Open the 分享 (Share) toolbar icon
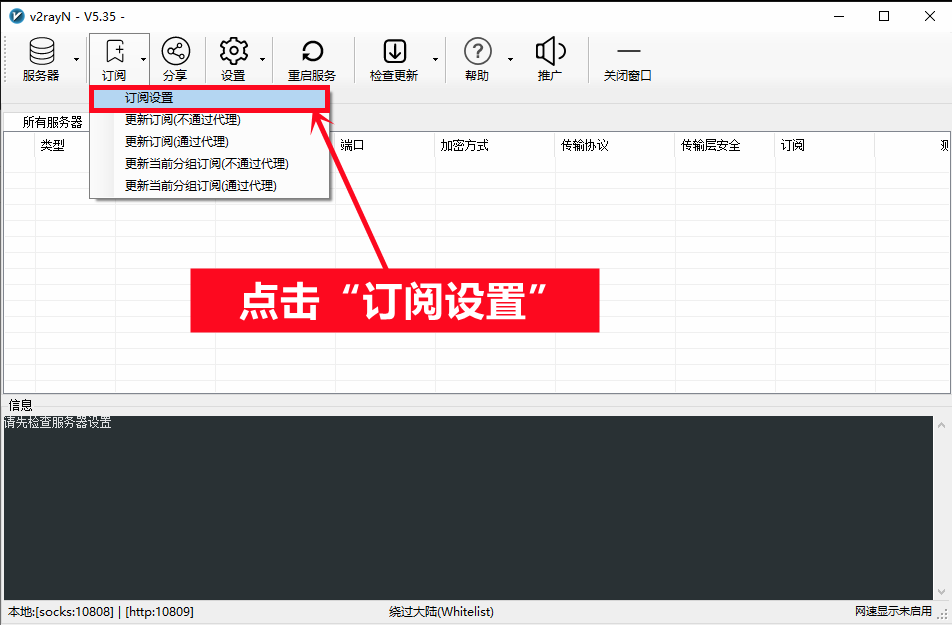This screenshot has height=625, width=952. (175, 59)
